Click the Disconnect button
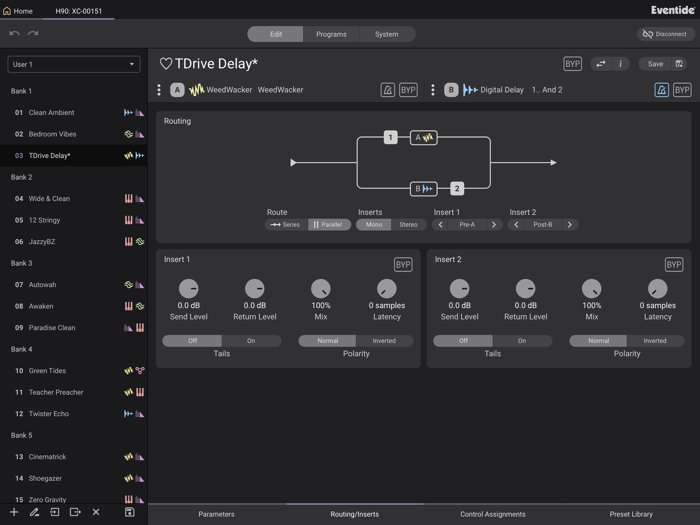Viewport: 700px width, 525px height. (665, 34)
